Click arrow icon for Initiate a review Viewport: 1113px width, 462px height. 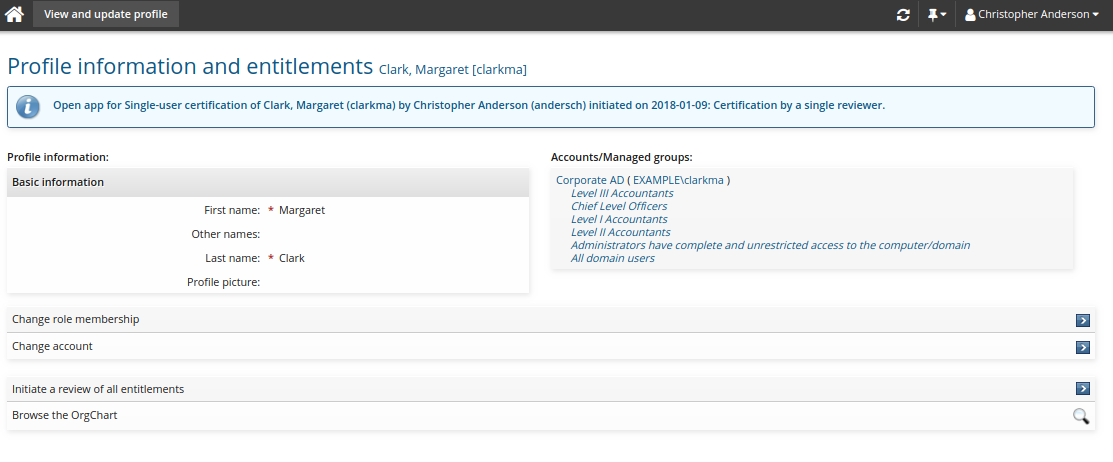(1082, 389)
